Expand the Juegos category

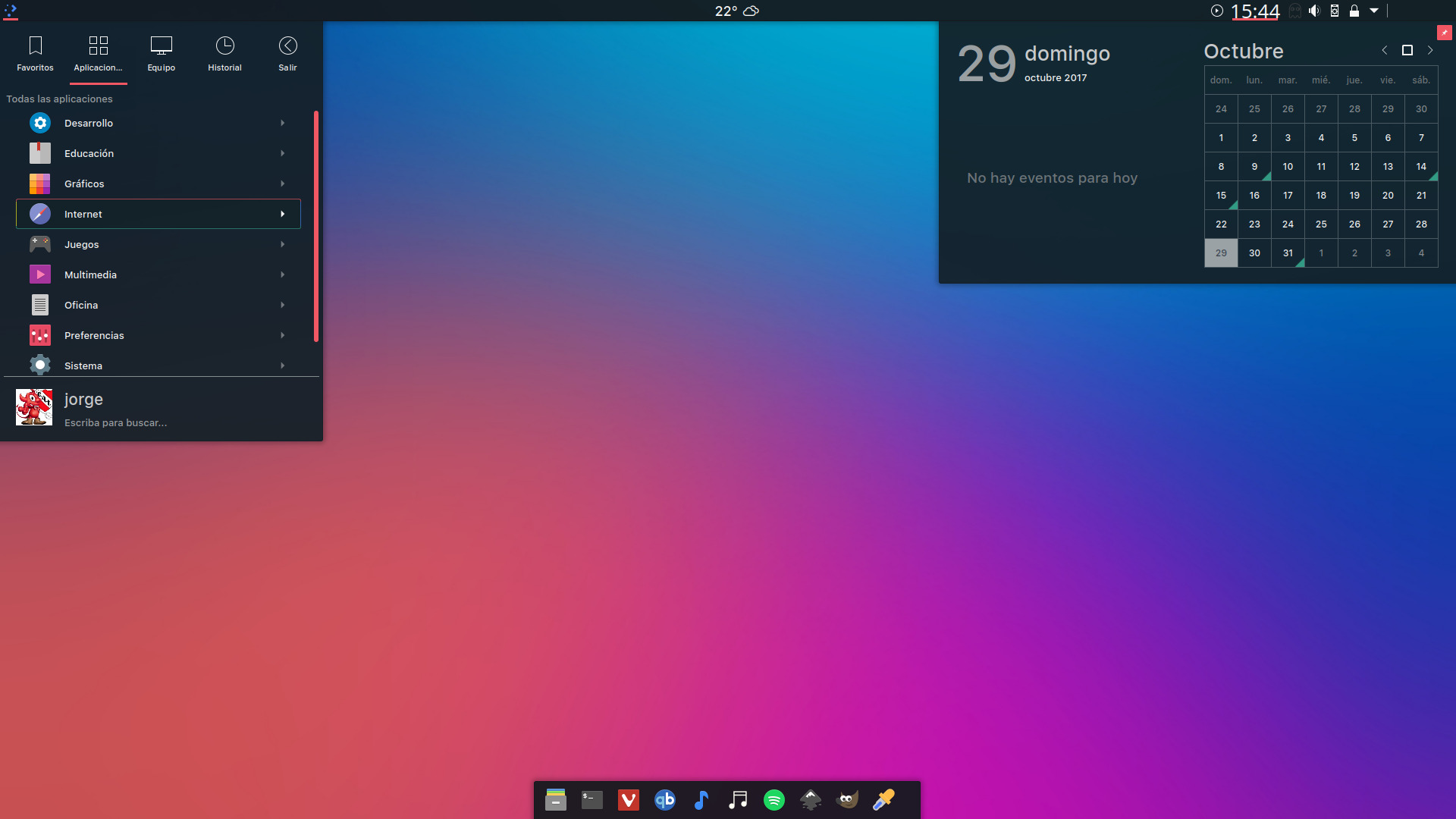[158, 244]
